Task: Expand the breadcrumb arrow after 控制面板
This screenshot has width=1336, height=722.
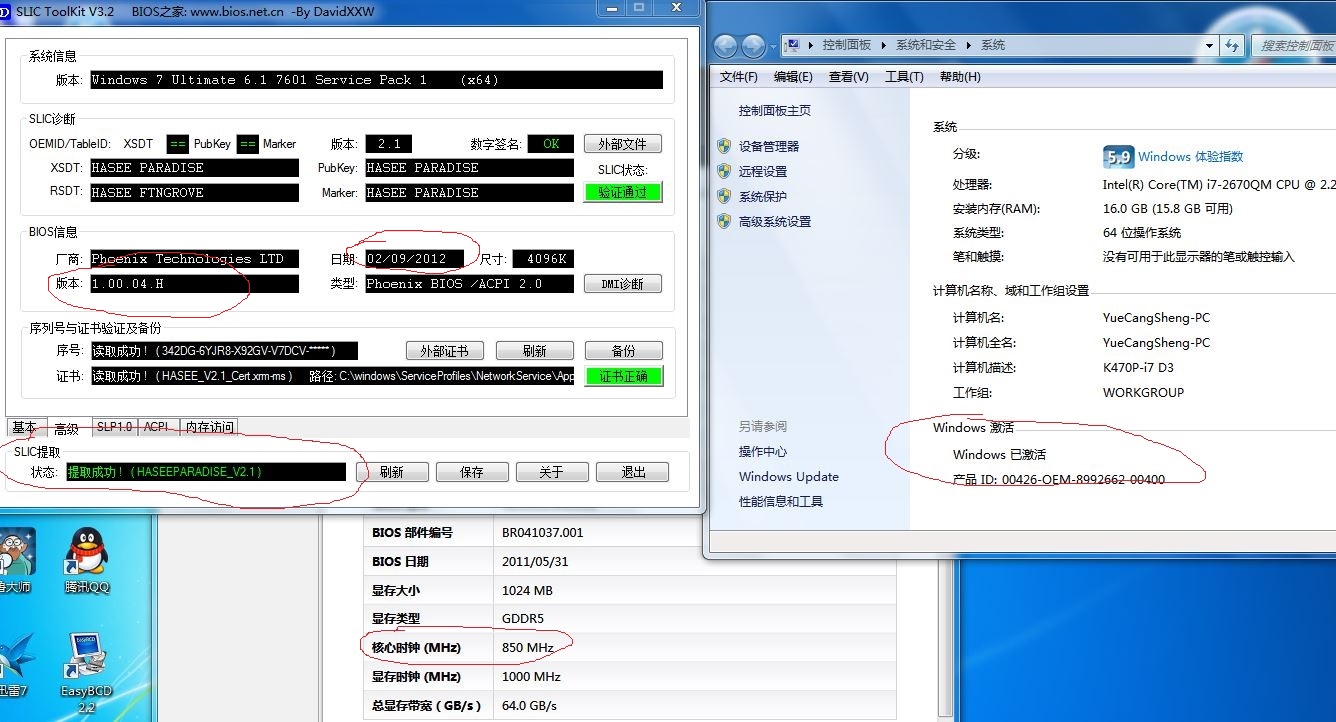Action: click(x=884, y=45)
